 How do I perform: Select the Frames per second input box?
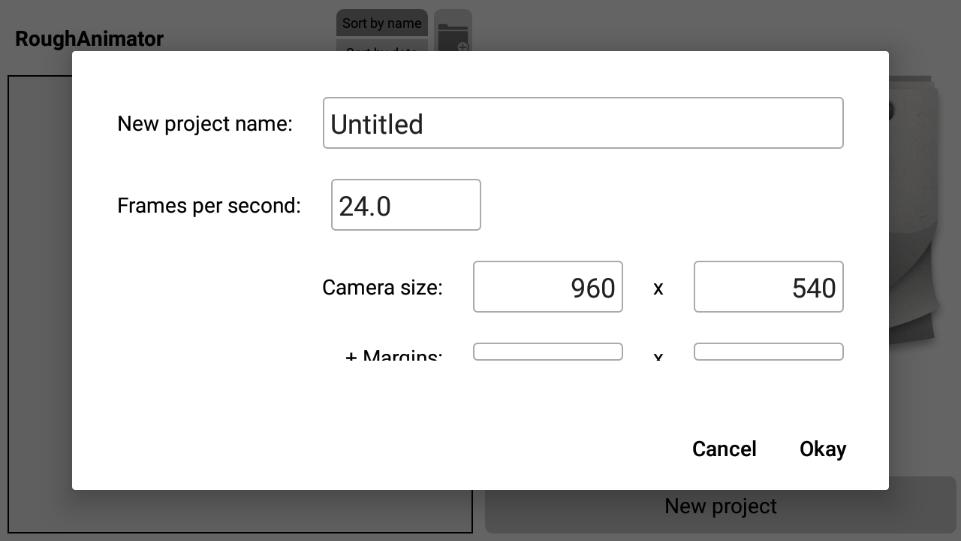point(405,205)
